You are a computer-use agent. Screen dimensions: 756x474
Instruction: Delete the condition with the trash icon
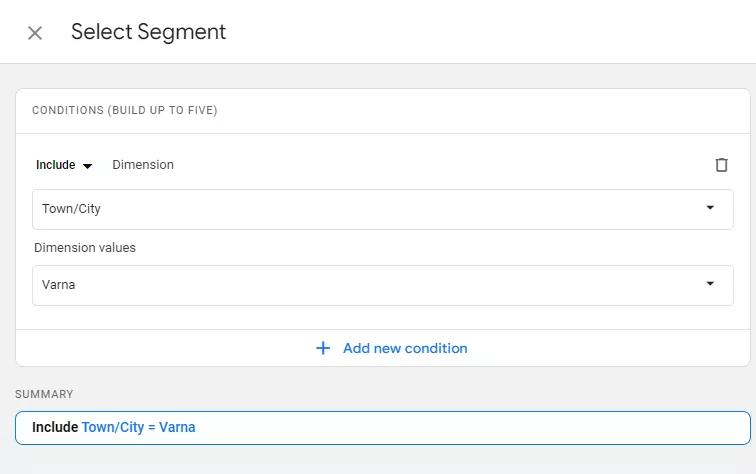coord(721,165)
